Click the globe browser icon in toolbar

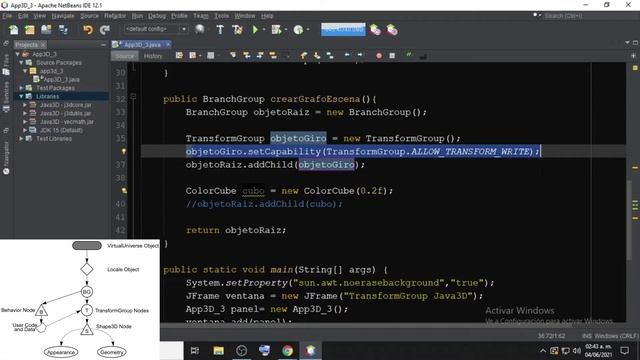pos(200,29)
